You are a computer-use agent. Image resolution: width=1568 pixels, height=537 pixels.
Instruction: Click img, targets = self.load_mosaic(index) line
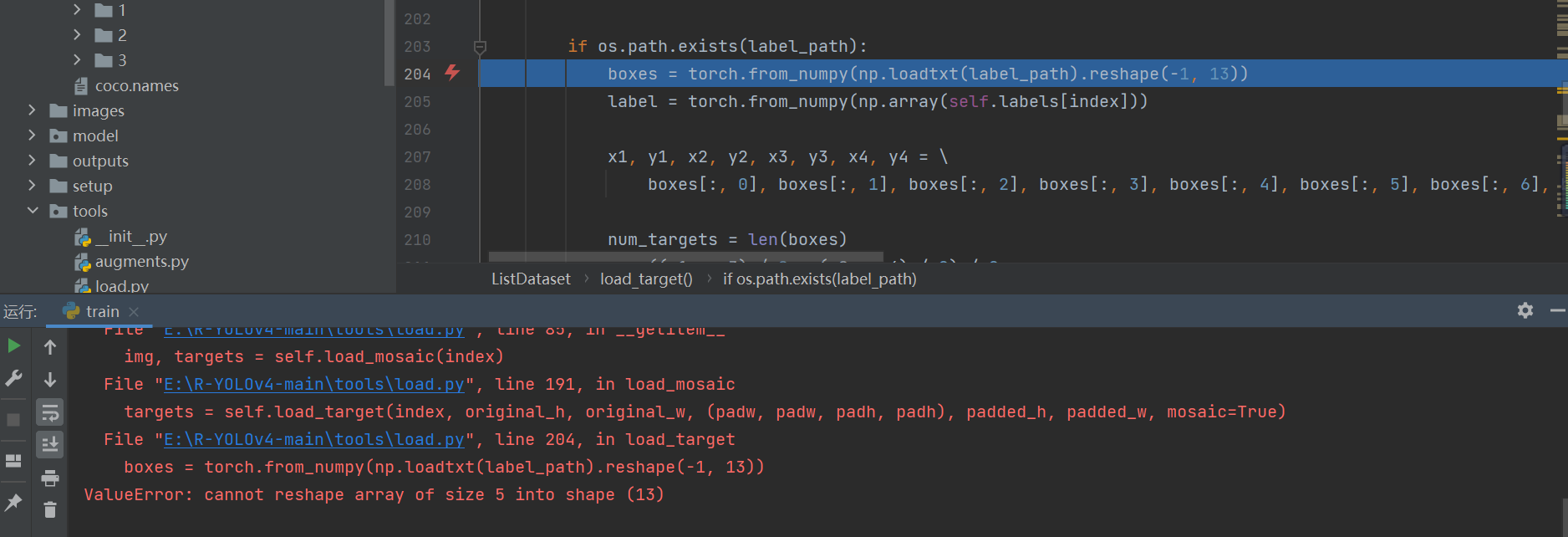313,357
